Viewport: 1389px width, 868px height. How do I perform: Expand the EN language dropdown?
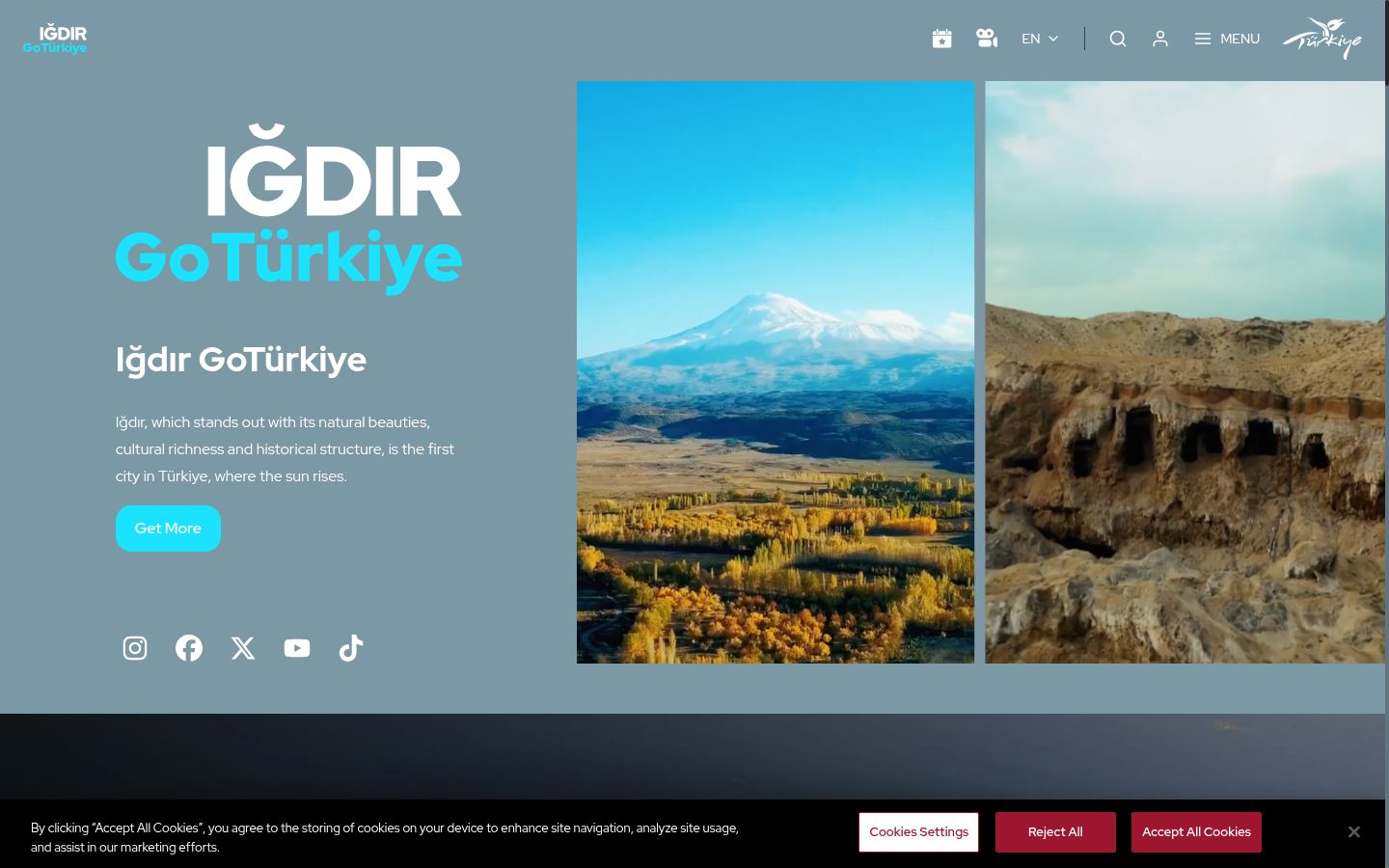click(1040, 39)
